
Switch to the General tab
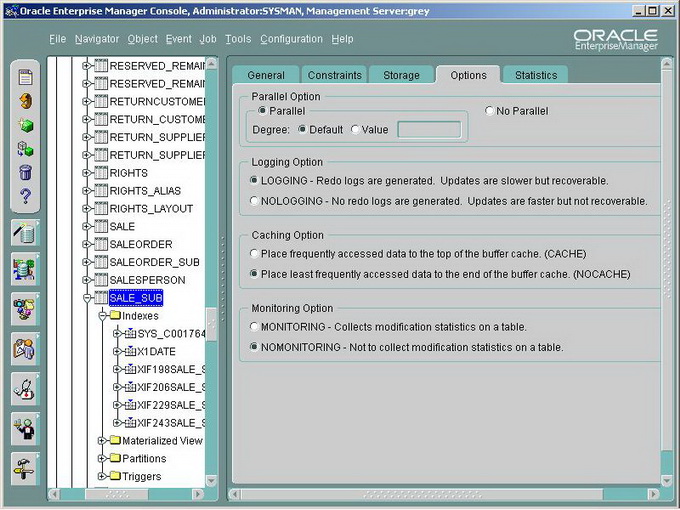pyautogui.click(x=266, y=75)
